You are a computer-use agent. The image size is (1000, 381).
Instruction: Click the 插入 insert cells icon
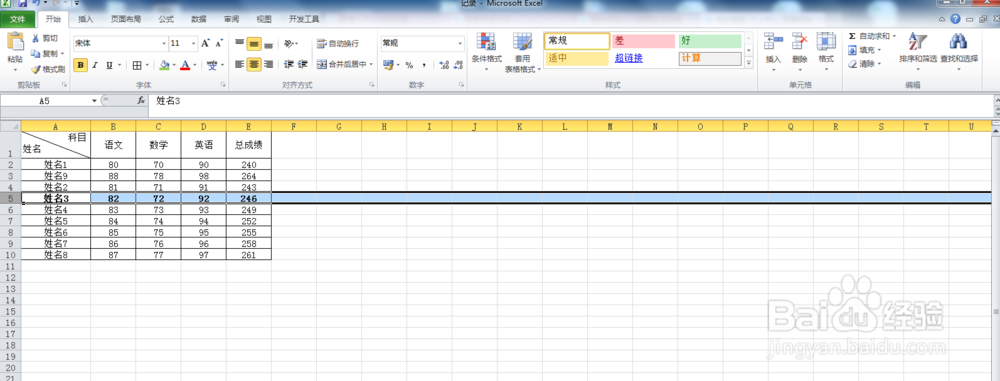[x=773, y=42]
